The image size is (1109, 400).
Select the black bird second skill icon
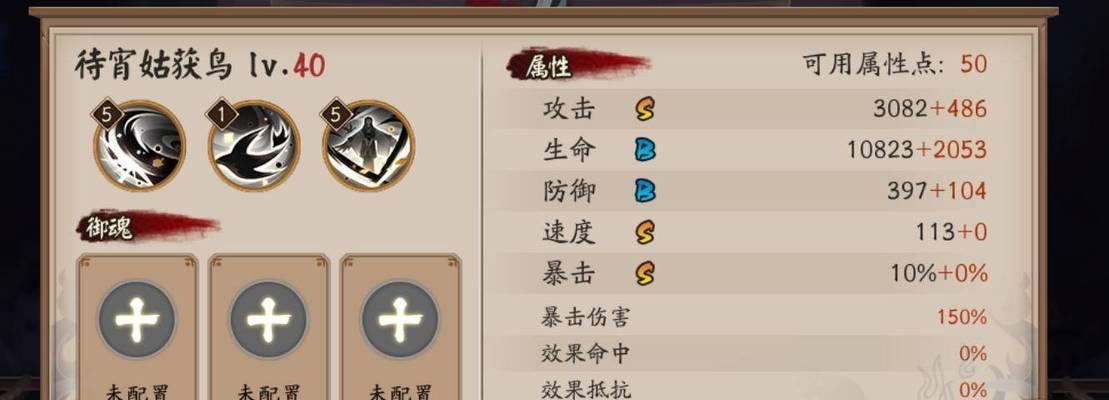[x=254, y=146]
